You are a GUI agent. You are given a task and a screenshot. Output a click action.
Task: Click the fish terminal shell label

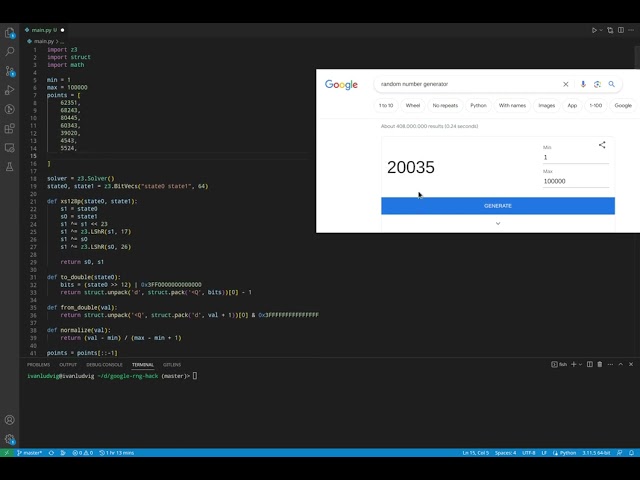[559, 364]
